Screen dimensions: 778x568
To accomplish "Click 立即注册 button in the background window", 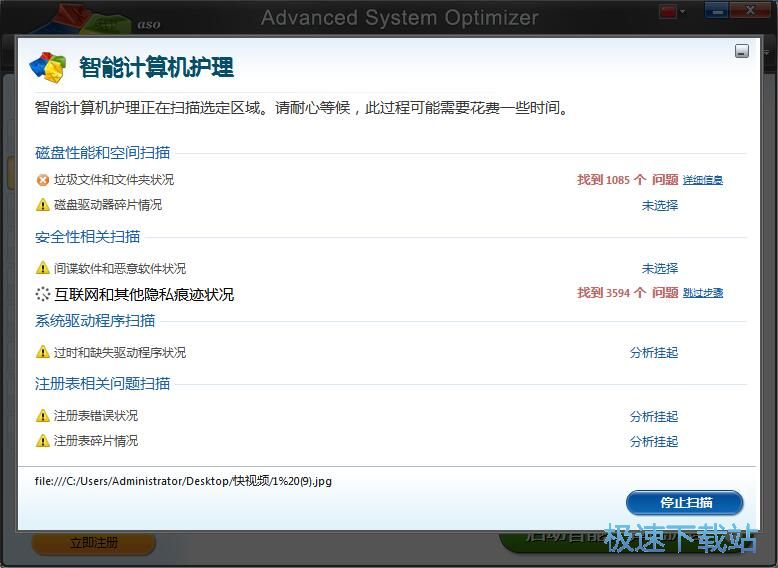I will (94, 543).
